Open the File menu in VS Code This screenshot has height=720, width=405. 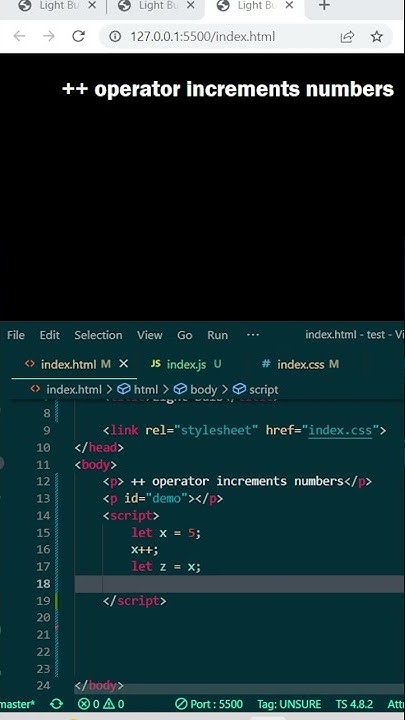pyautogui.click(x=16, y=335)
